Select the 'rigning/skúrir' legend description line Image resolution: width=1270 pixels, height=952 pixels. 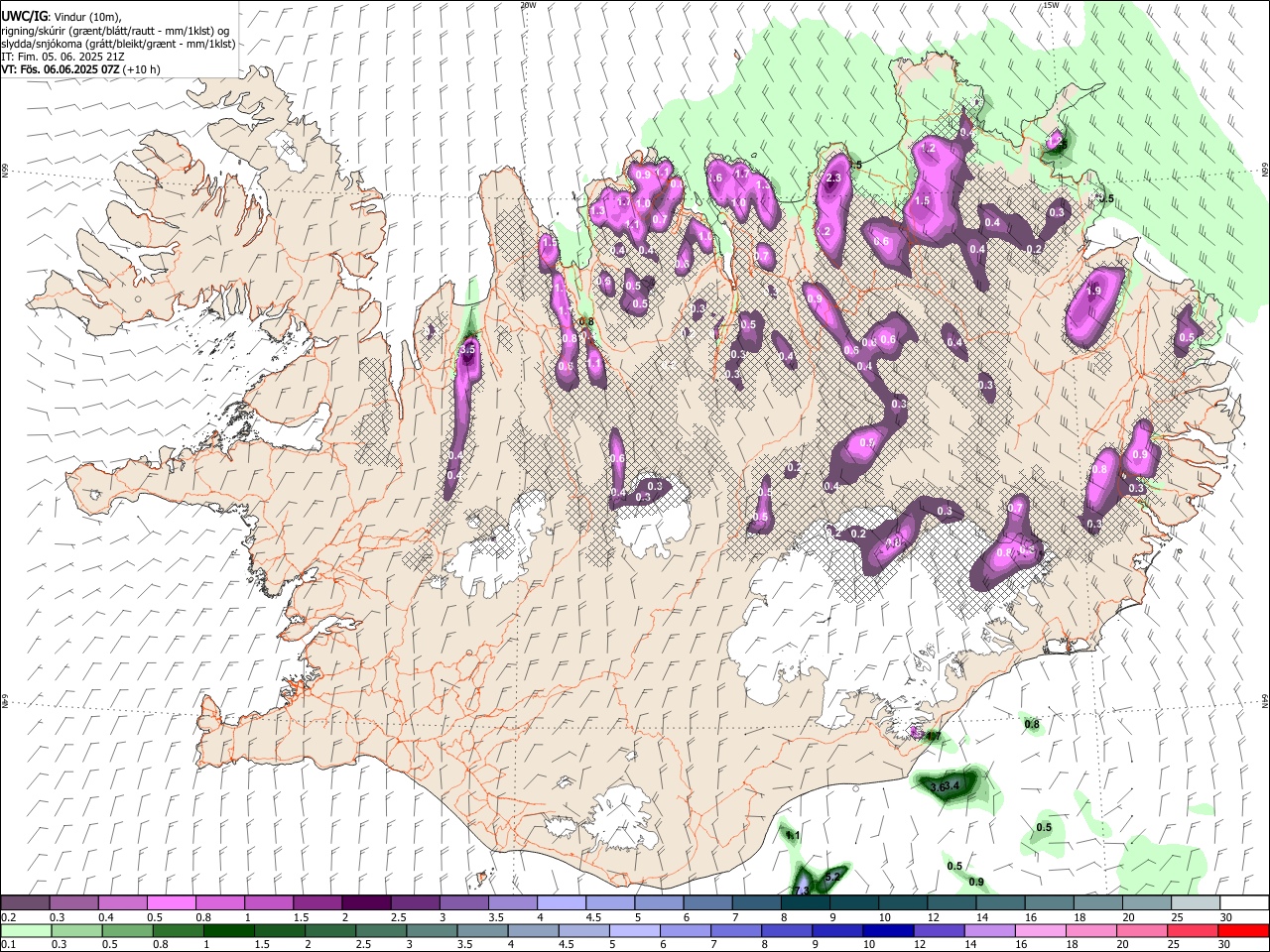[115, 31]
